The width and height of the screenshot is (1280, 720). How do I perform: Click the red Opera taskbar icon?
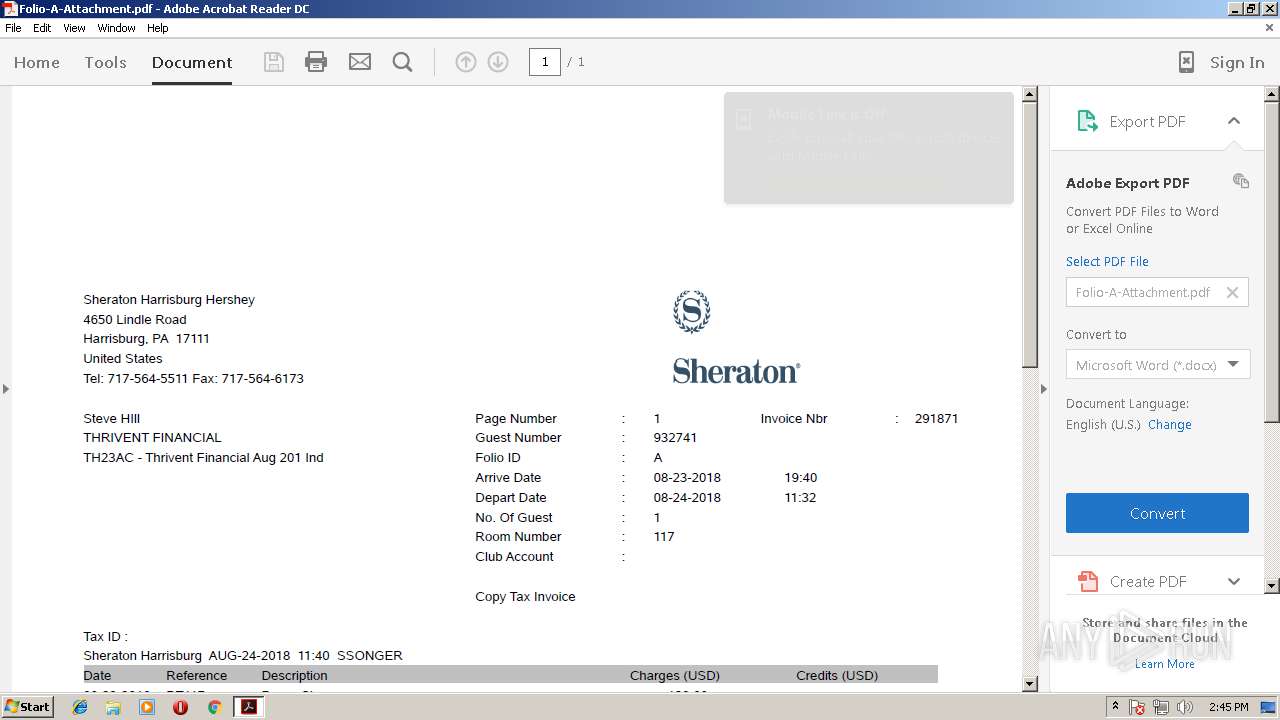pos(180,707)
